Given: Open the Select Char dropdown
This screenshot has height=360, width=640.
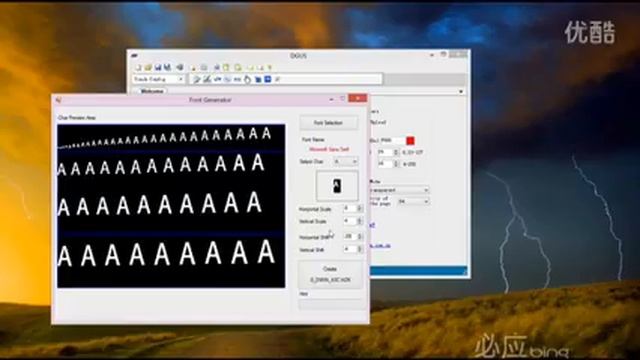Looking at the screenshot, I should click(346, 162).
